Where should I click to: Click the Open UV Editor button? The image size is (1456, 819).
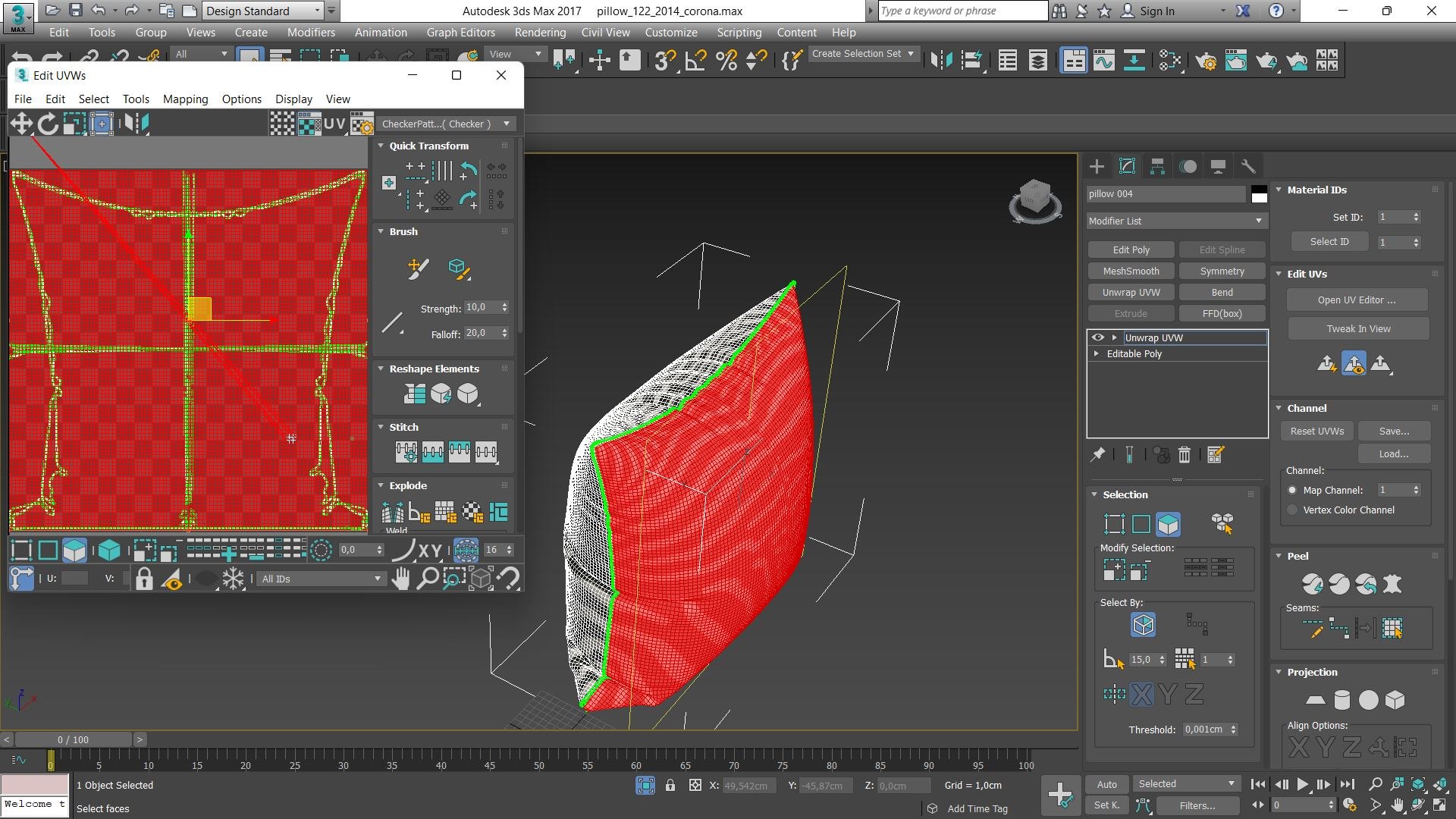(x=1357, y=300)
